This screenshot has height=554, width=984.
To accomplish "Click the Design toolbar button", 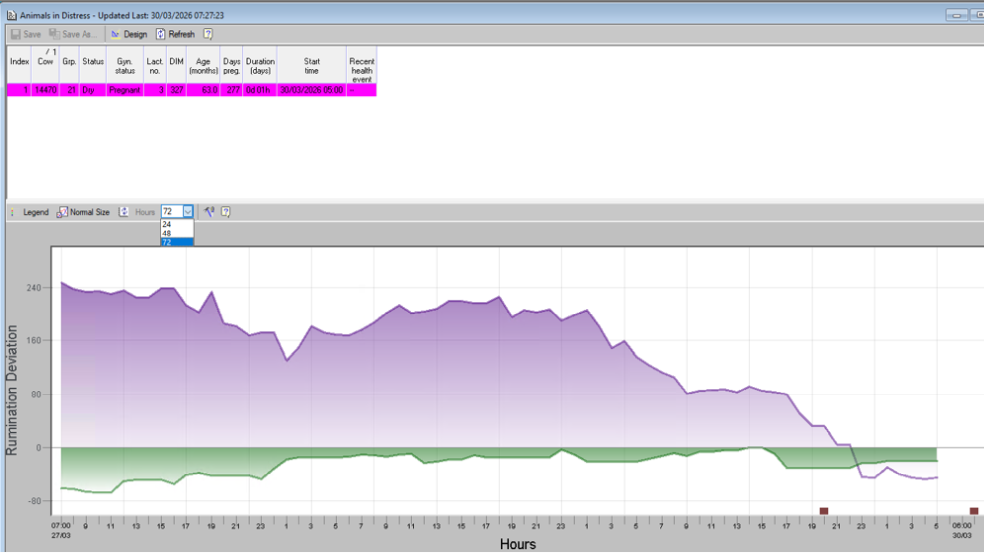I will [129, 34].
